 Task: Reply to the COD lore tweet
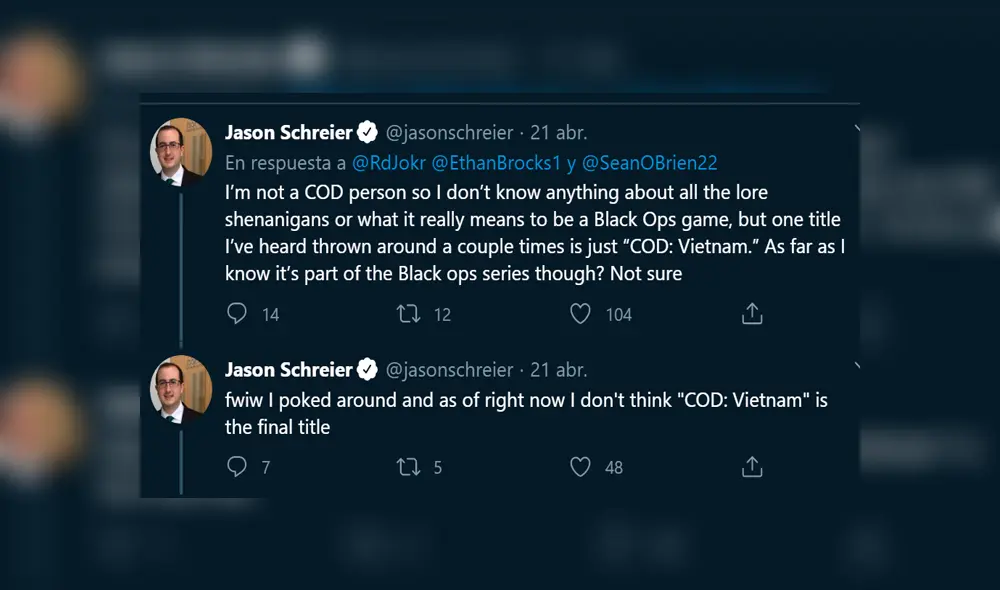click(237, 314)
